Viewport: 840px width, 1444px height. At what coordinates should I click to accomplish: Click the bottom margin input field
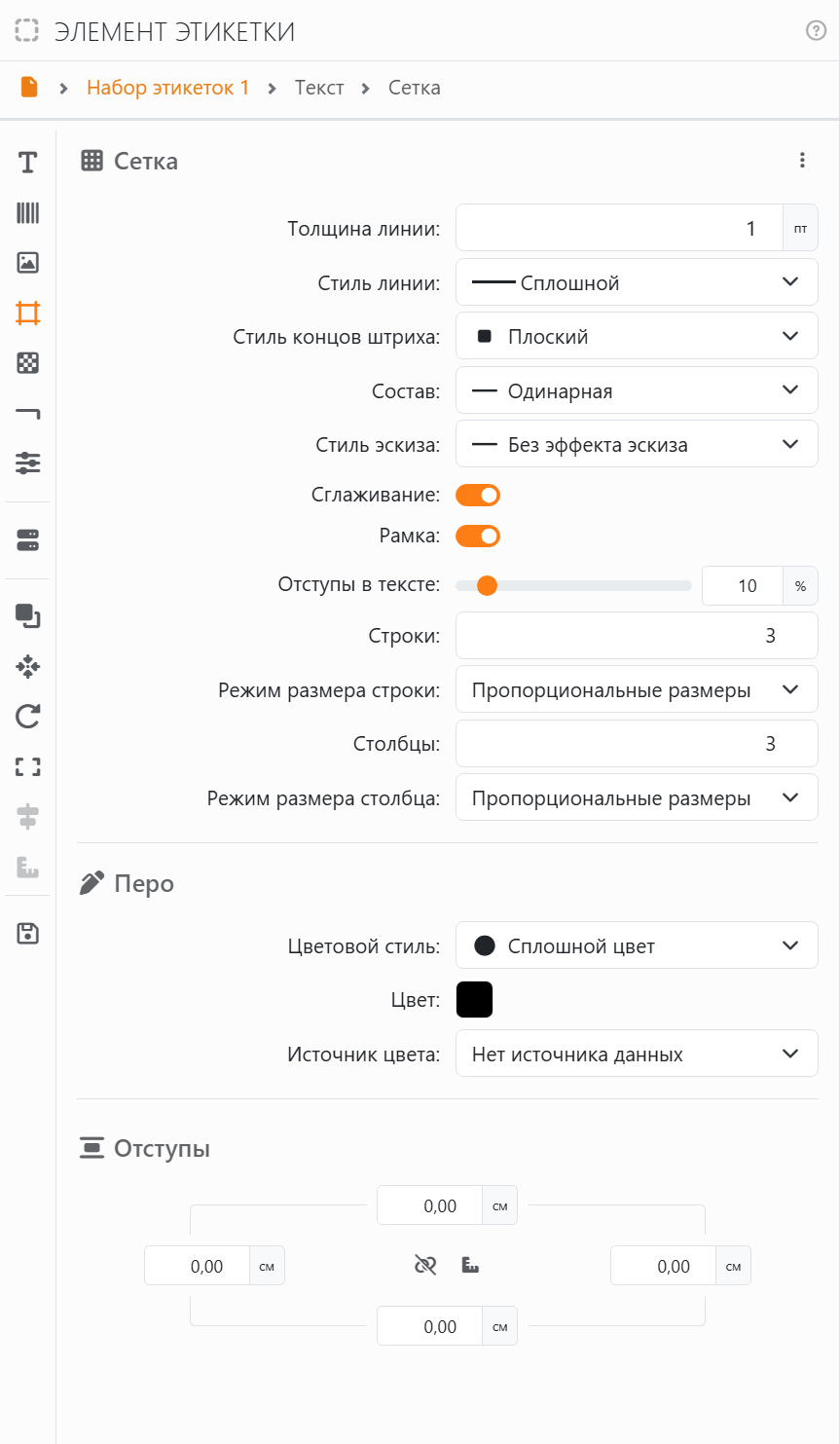(430, 1326)
